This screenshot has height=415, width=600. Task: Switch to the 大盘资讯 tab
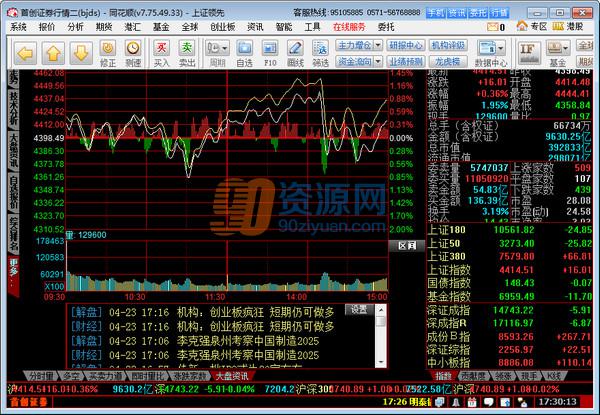tap(232, 376)
